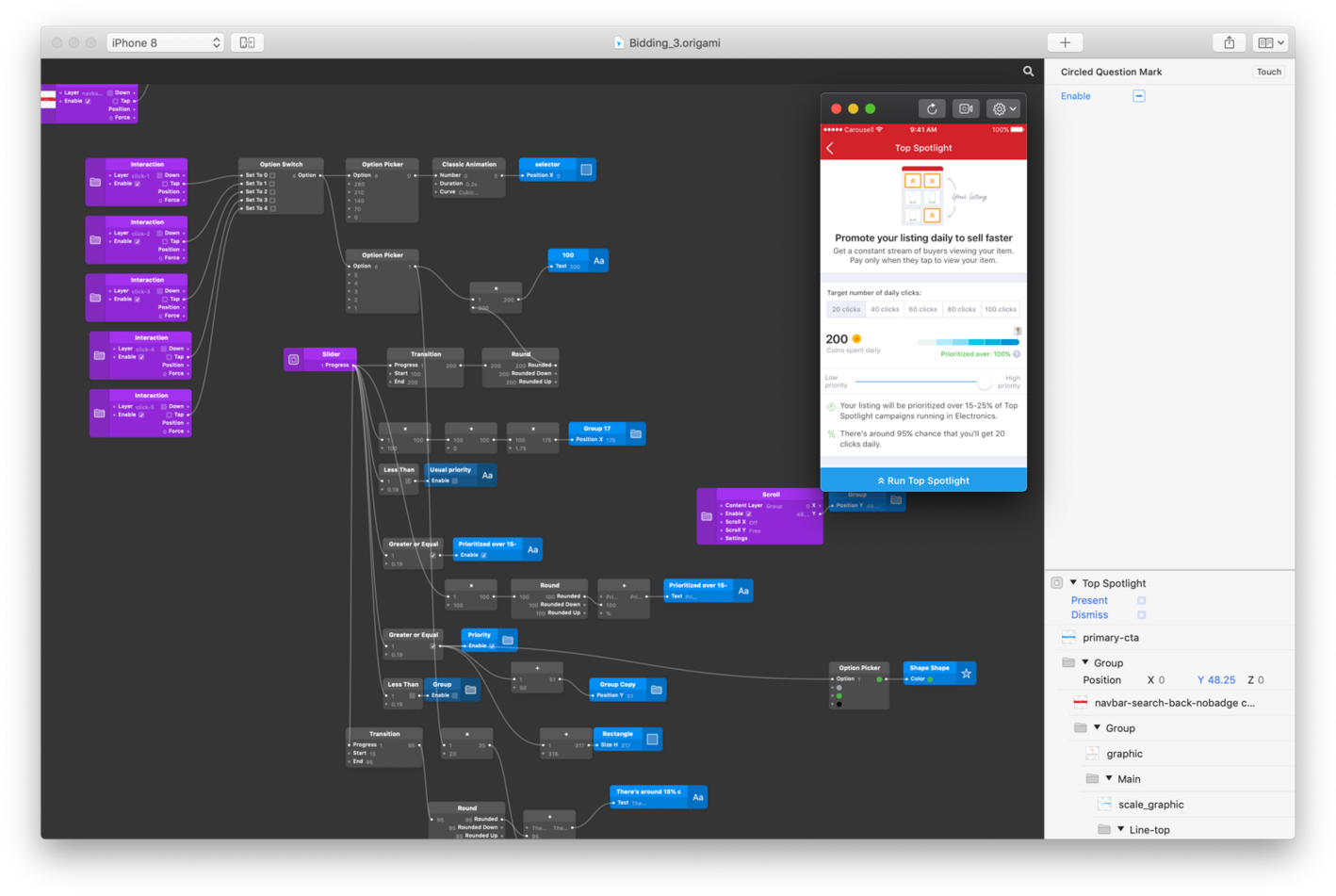Image resolution: width=1336 pixels, height=896 pixels.
Task: Toggle Set To 4 checkbox in Option Switch
Action: click(273, 208)
